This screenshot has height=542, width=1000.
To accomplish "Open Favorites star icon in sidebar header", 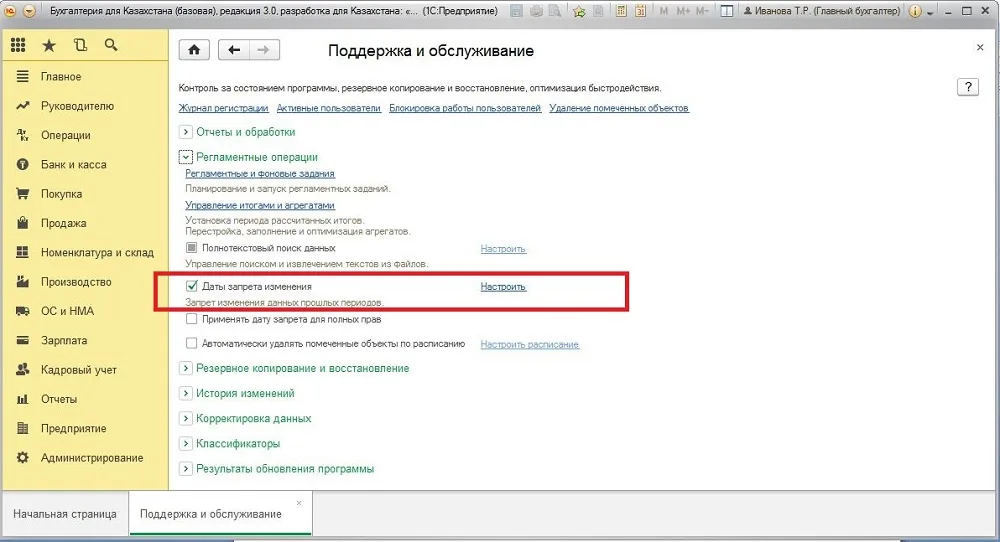I will [49, 45].
